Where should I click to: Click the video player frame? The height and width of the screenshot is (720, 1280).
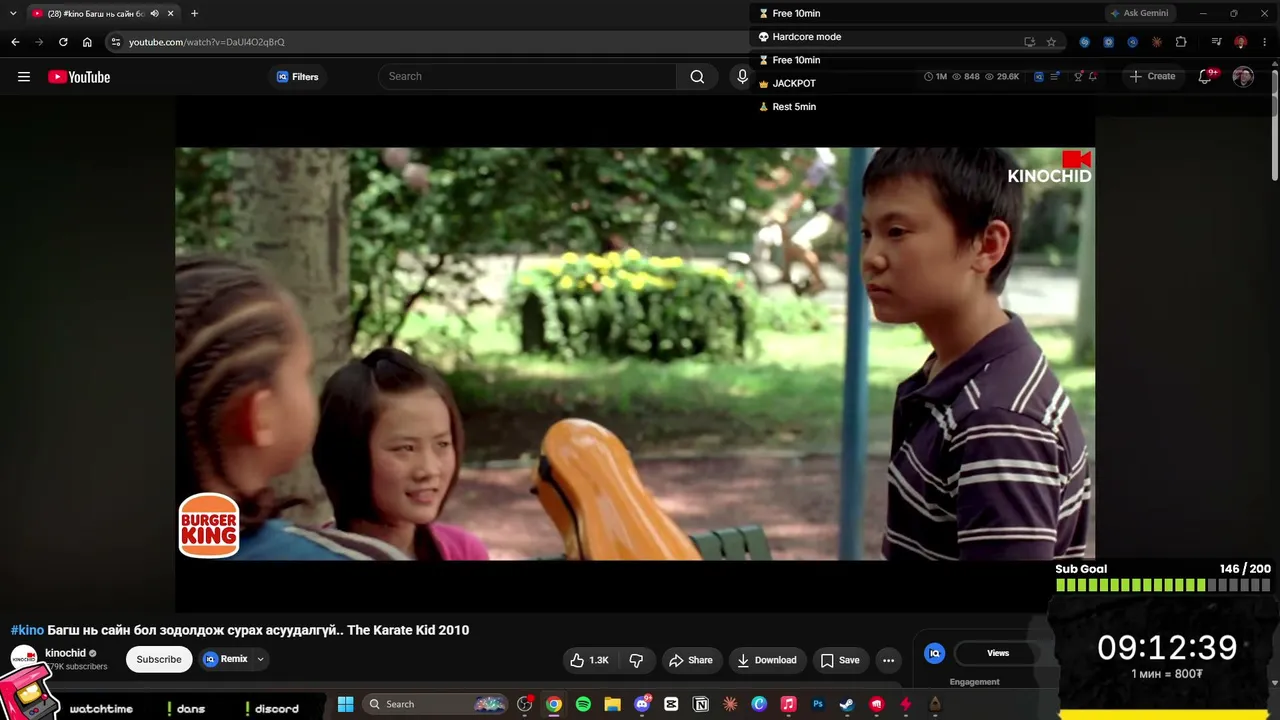pyautogui.click(x=635, y=354)
